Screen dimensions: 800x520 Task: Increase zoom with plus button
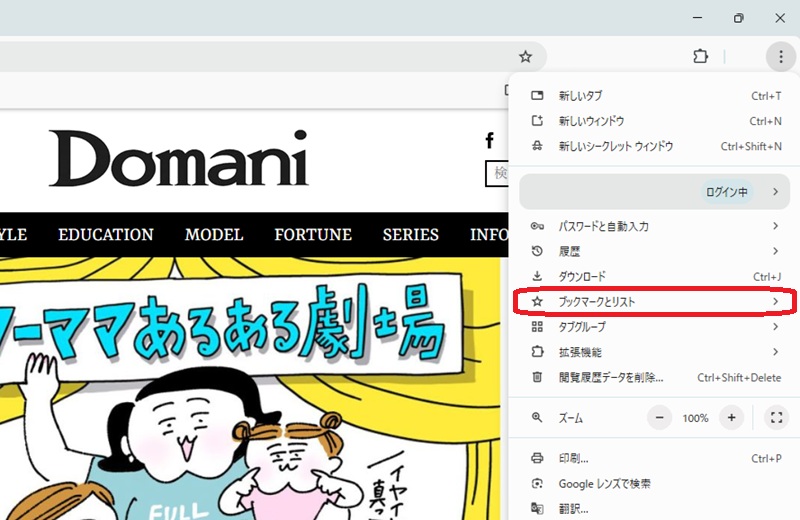tap(731, 418)
